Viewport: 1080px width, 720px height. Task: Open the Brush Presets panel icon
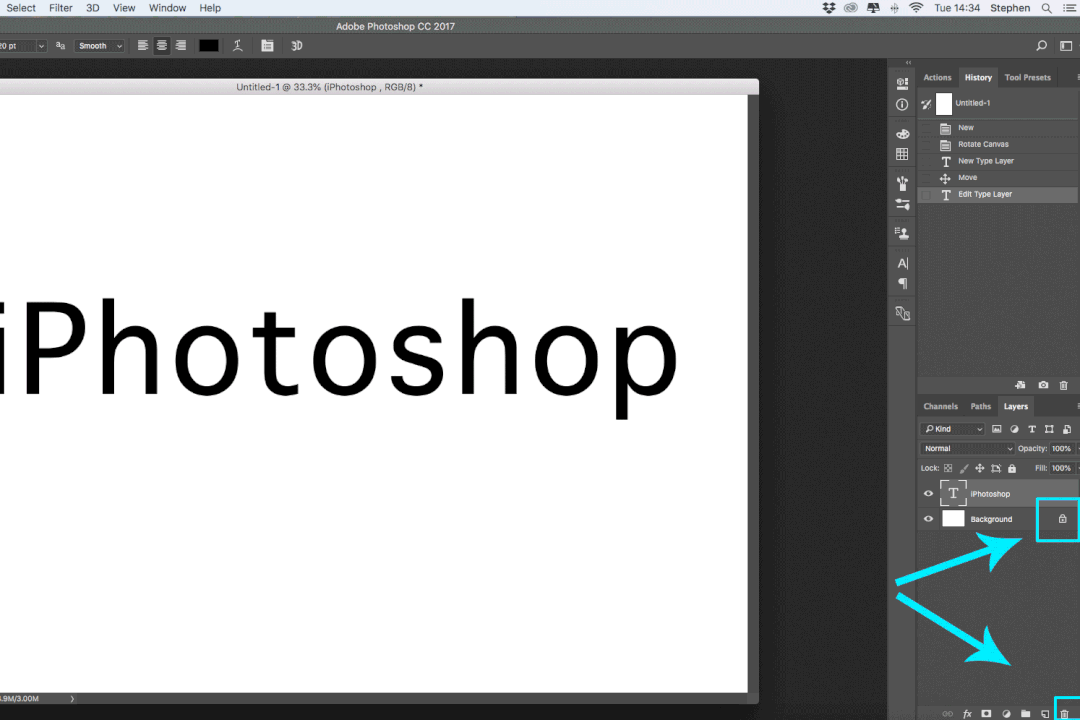coord(902,205)
